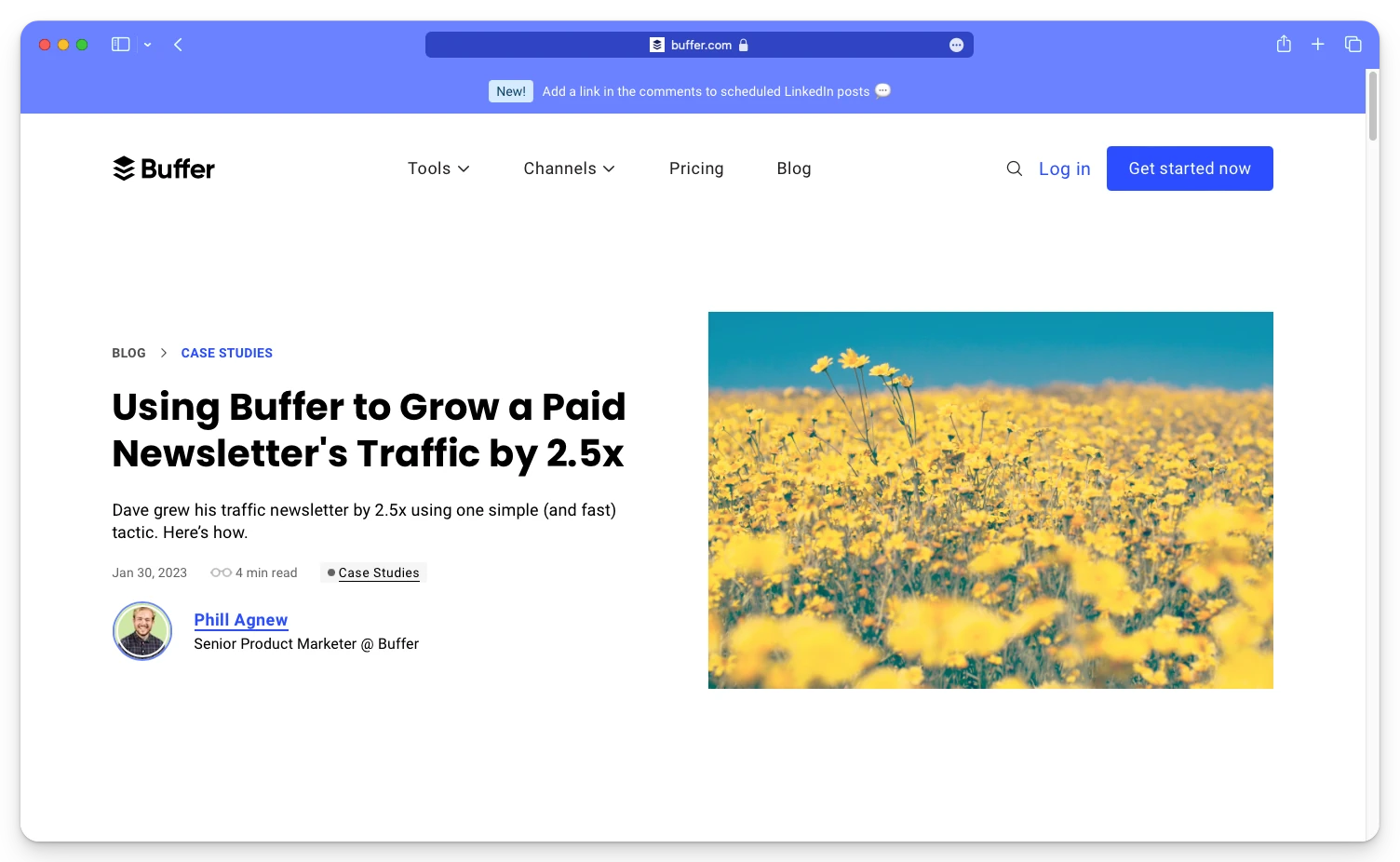Expand the Channels menu
Image resolution: width=1400 pixels, height=862 pixels.
(570, 168)
